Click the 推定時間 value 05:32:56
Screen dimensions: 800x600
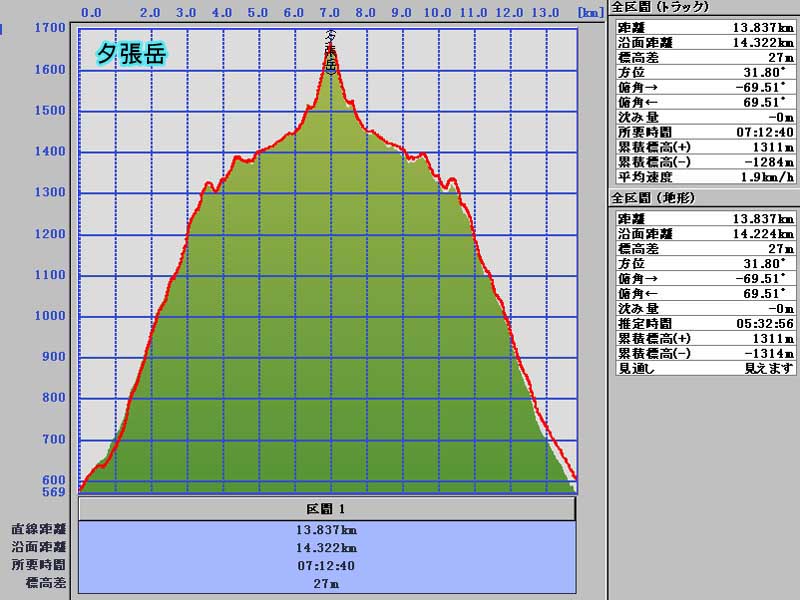pos(763,324)
